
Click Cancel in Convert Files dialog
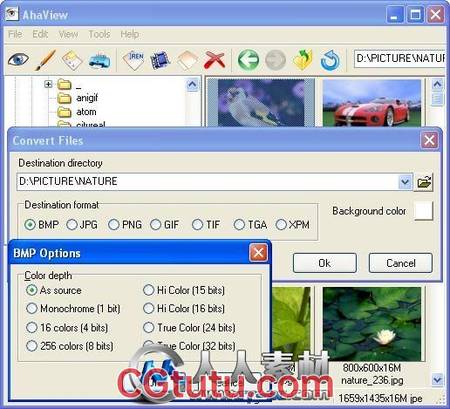click(x=401, y=263)
